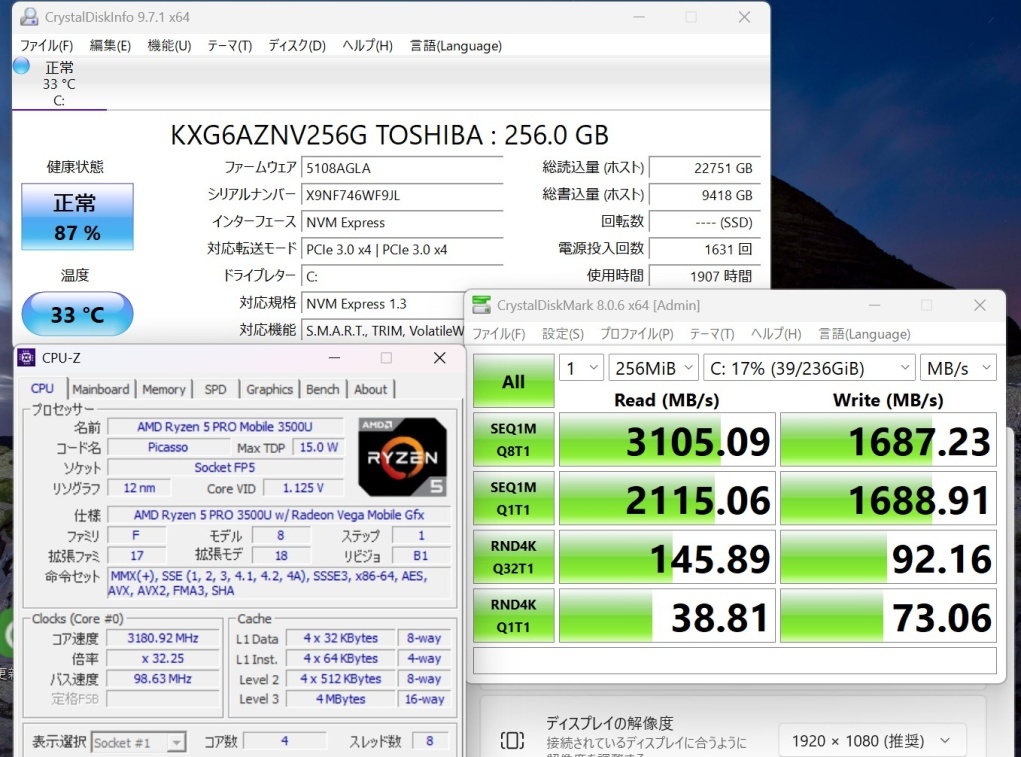Open 言語(Language) menu in CrystalDiskInfo

coord(456,46)
